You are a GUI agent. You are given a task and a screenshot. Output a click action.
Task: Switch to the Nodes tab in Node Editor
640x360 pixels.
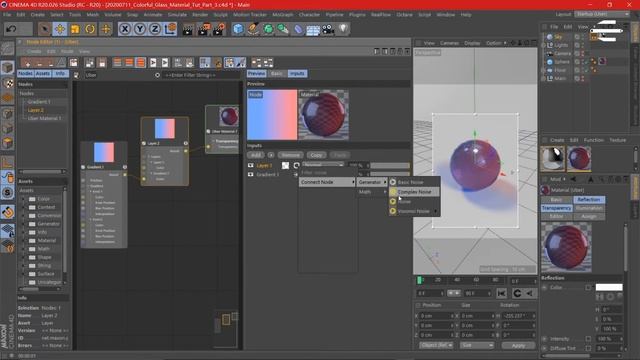click(x=25, y=73)
